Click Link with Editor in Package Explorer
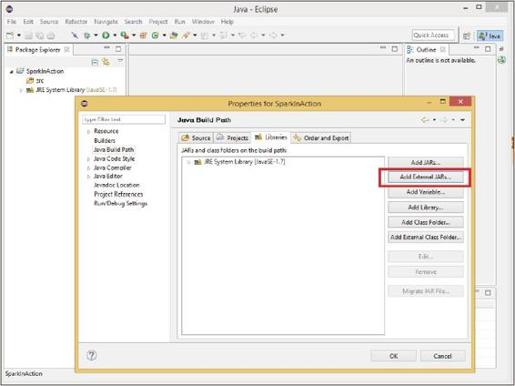 click(x=106, y=62)
